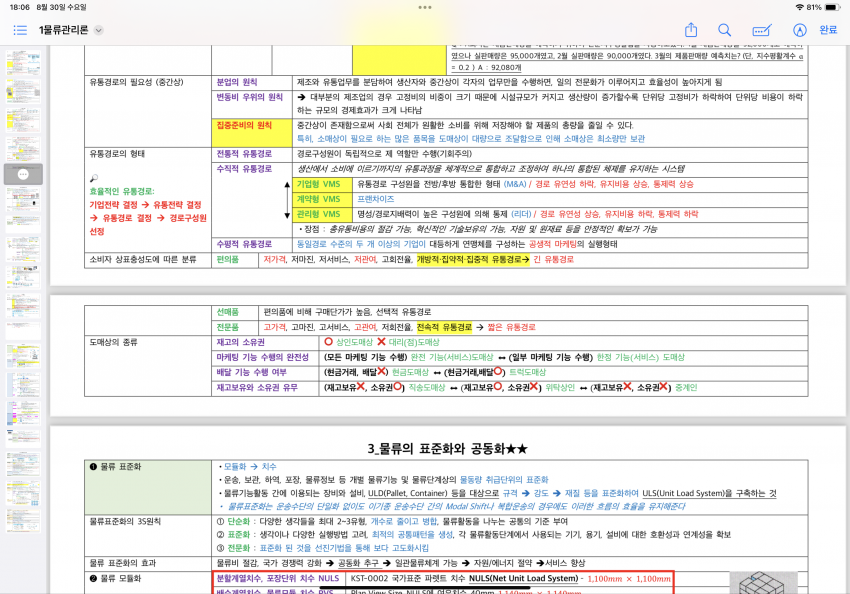850x594 pixels.
Task: Select the green text 직송도매상
Action: 427,388
